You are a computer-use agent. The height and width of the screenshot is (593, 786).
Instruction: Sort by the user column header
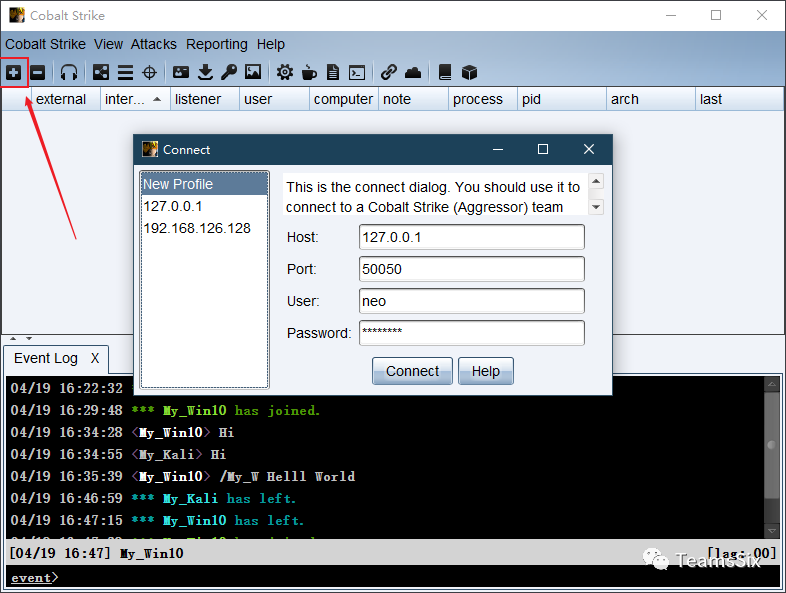pos(274,99)
